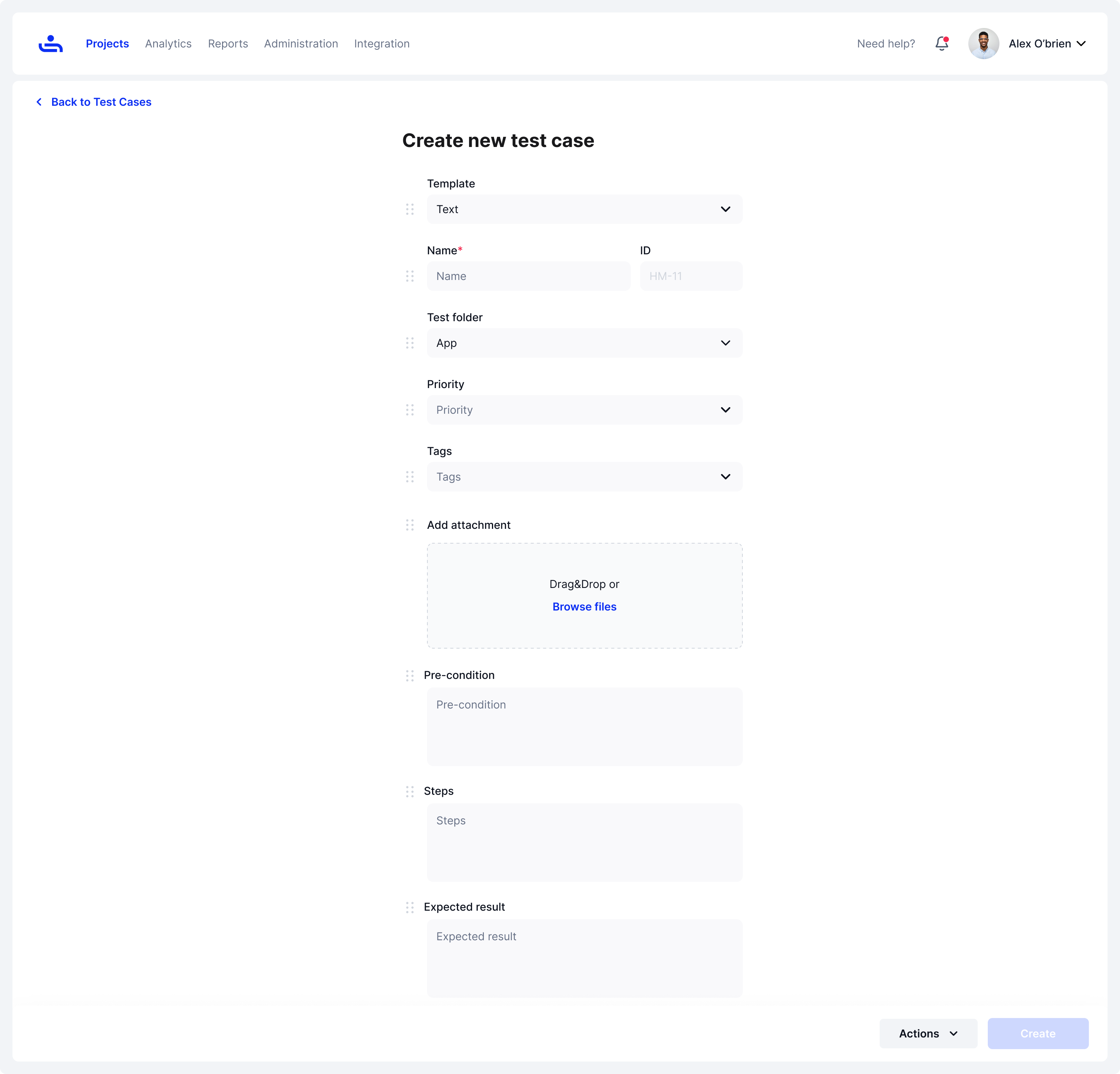This screenshot has height=1074, width=1120.
Task: Click drag handle beside Template field
Action: (410, 209)
